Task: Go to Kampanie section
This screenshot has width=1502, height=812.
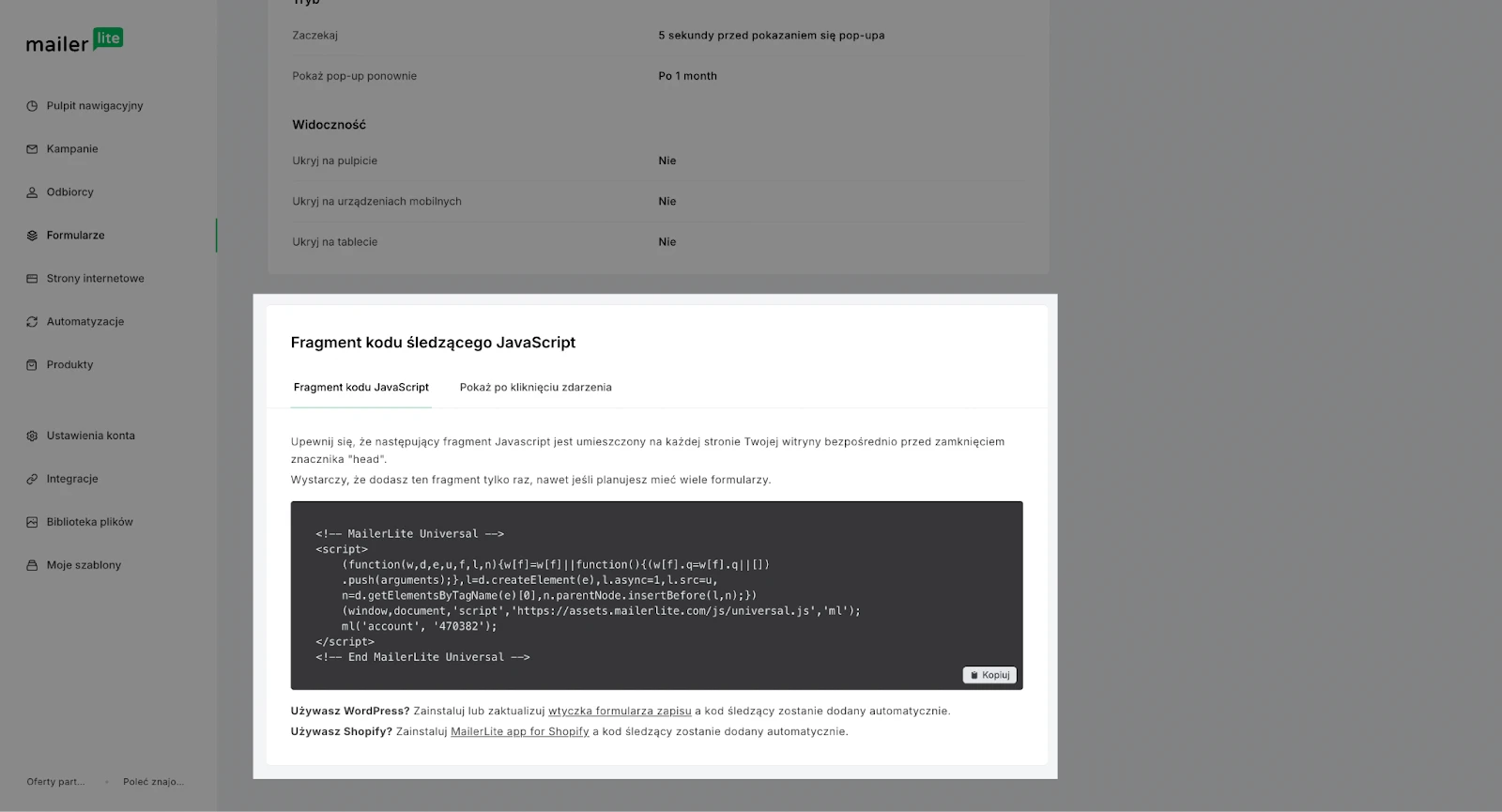Action: point(72,149)
